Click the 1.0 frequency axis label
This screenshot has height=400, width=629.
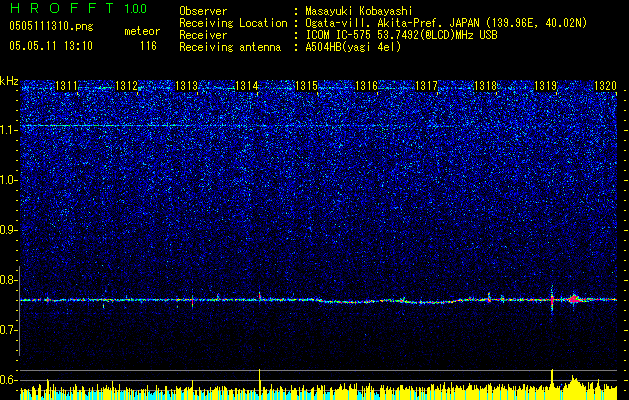[9, 180]
